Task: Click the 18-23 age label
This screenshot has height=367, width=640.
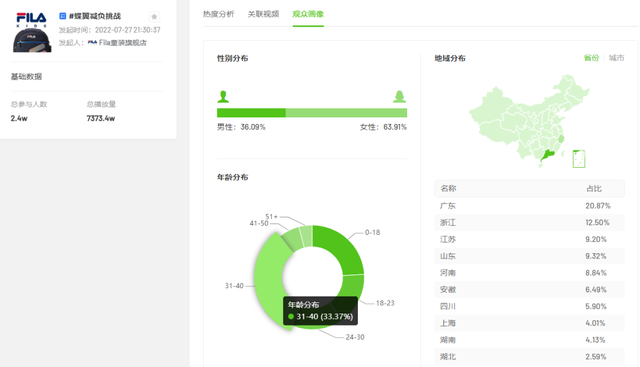Action: [385, 303]
